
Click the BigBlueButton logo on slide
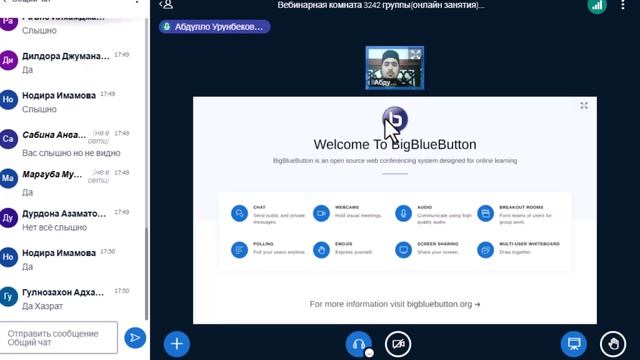click(x=395, y=119)
